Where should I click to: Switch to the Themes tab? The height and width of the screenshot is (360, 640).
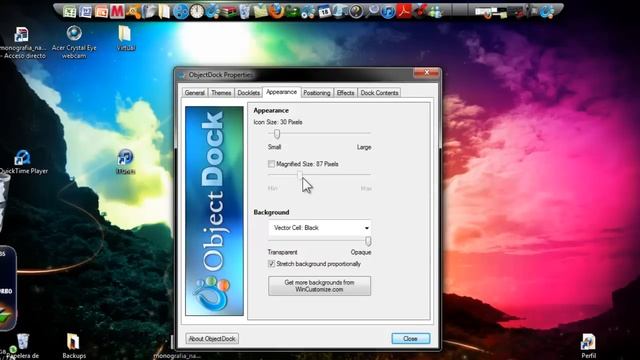pos(221,93)
